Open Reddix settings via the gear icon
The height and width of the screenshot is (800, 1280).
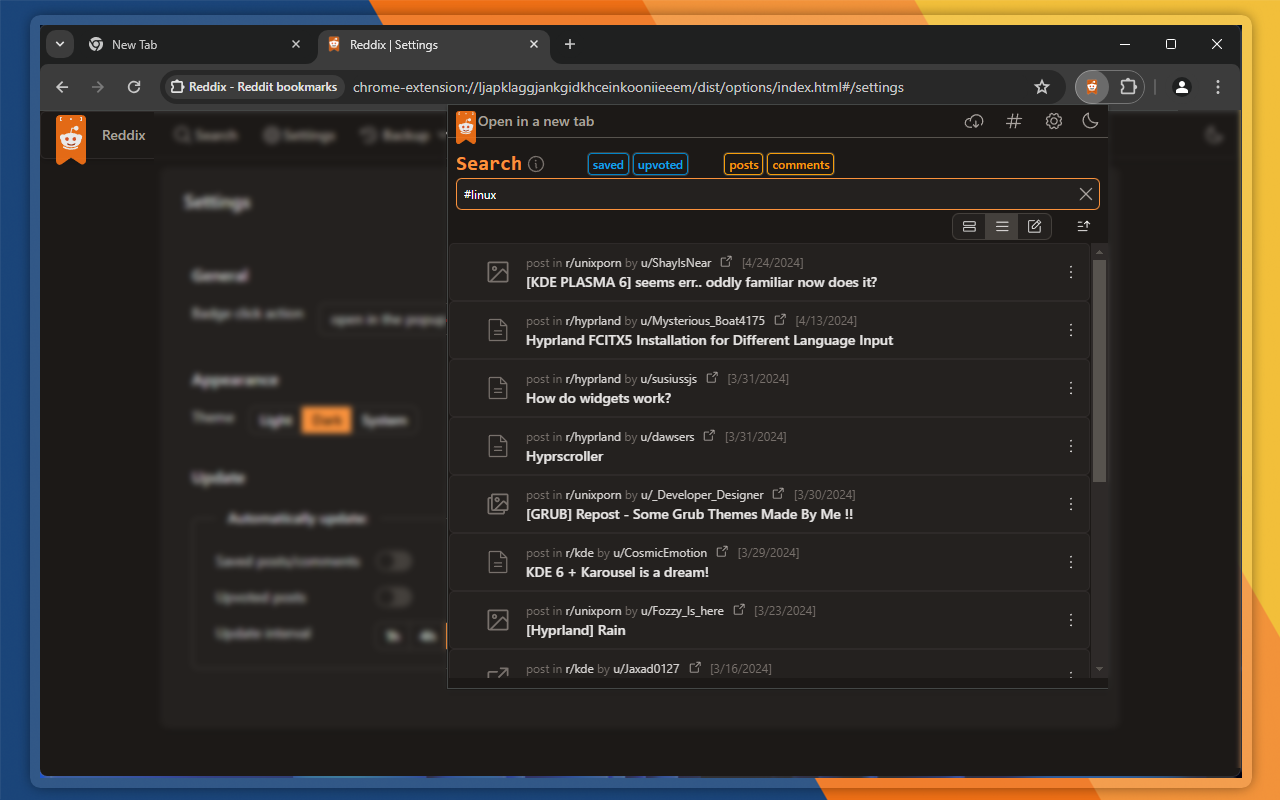coord(1053,121)
